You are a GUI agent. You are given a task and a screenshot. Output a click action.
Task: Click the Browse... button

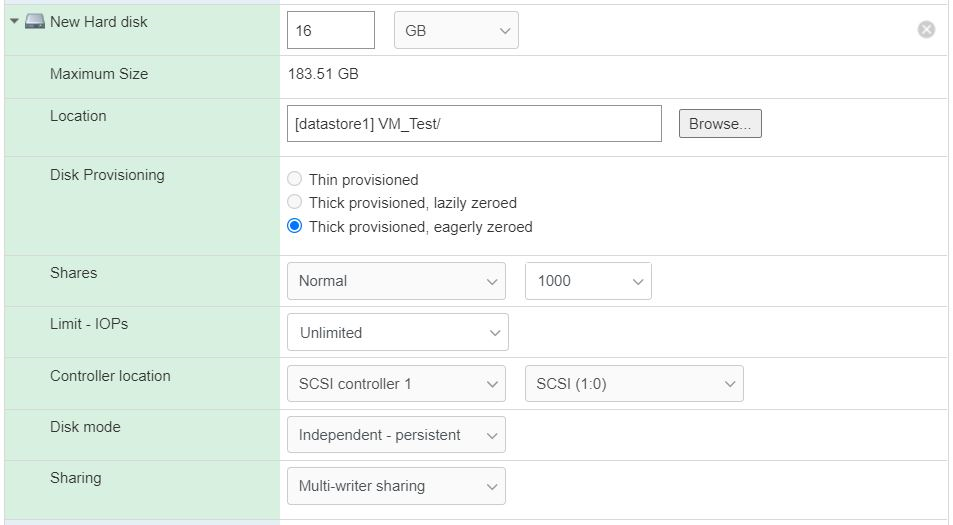719,124
